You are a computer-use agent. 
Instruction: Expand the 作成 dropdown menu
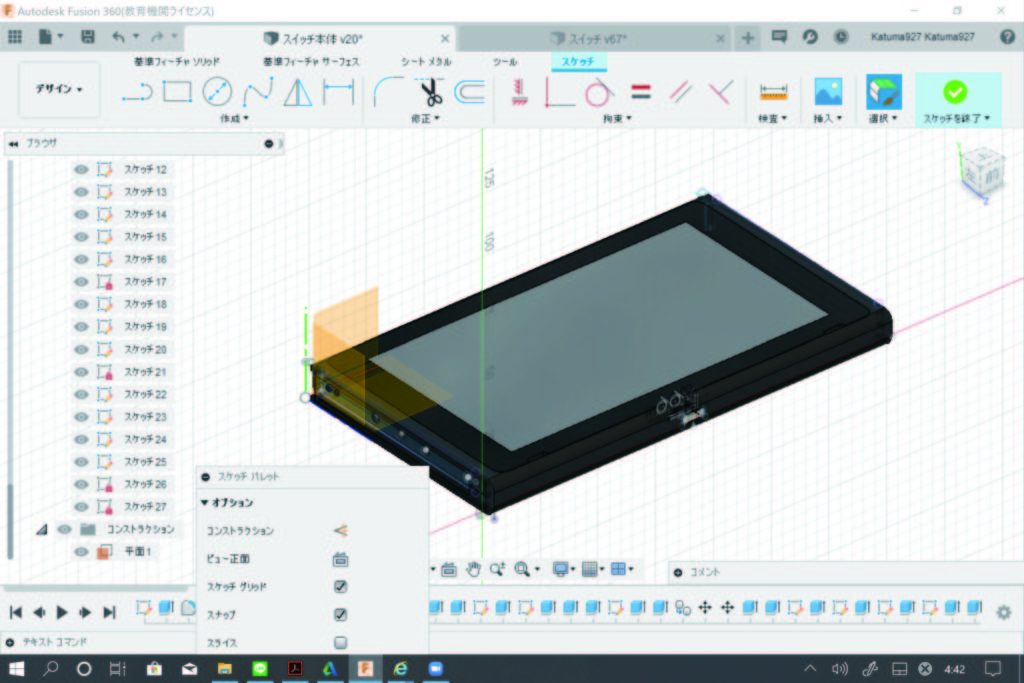click(234, 118)
